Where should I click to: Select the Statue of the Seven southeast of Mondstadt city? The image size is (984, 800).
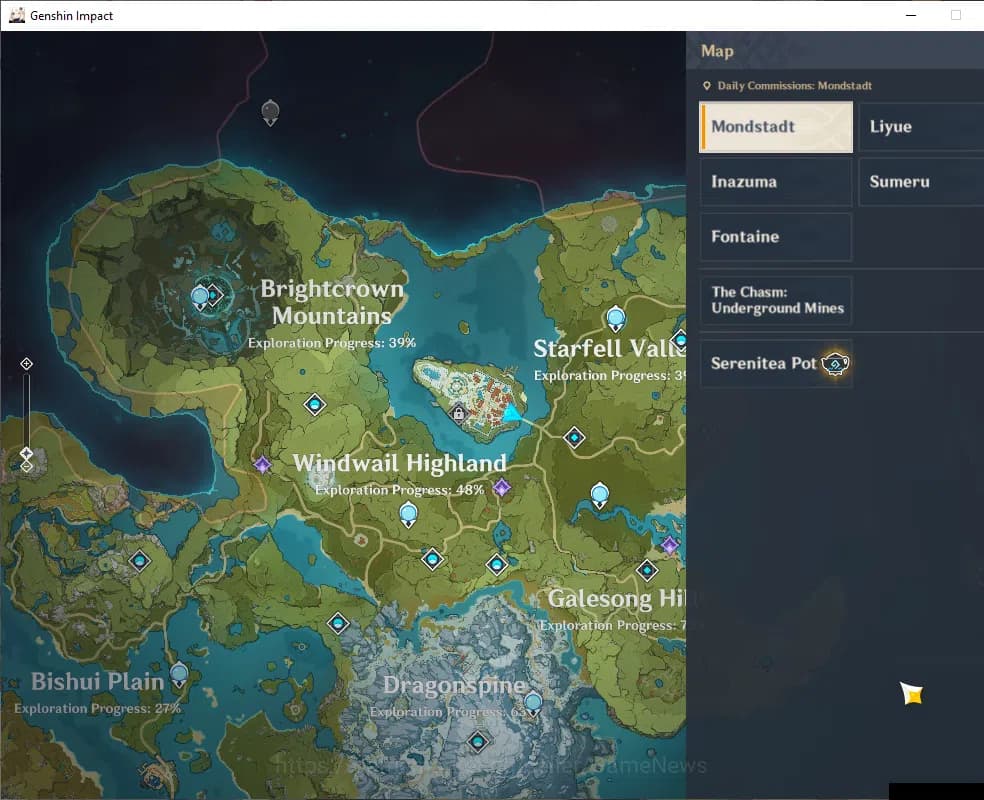tap(600, 495)
